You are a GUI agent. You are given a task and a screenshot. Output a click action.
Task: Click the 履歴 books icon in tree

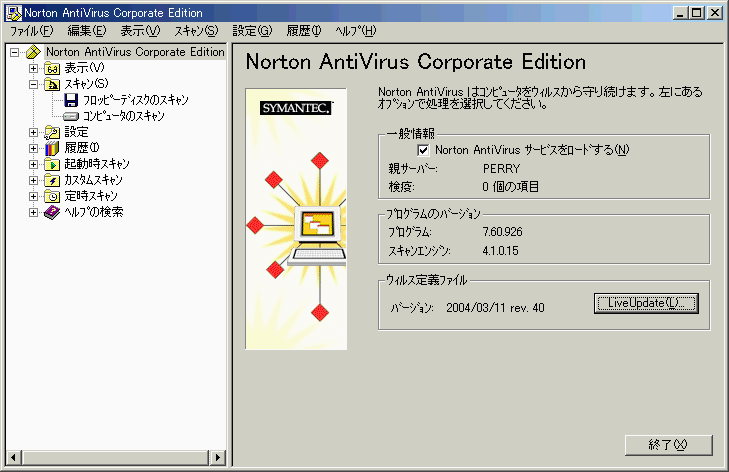(x=52, y=148)
